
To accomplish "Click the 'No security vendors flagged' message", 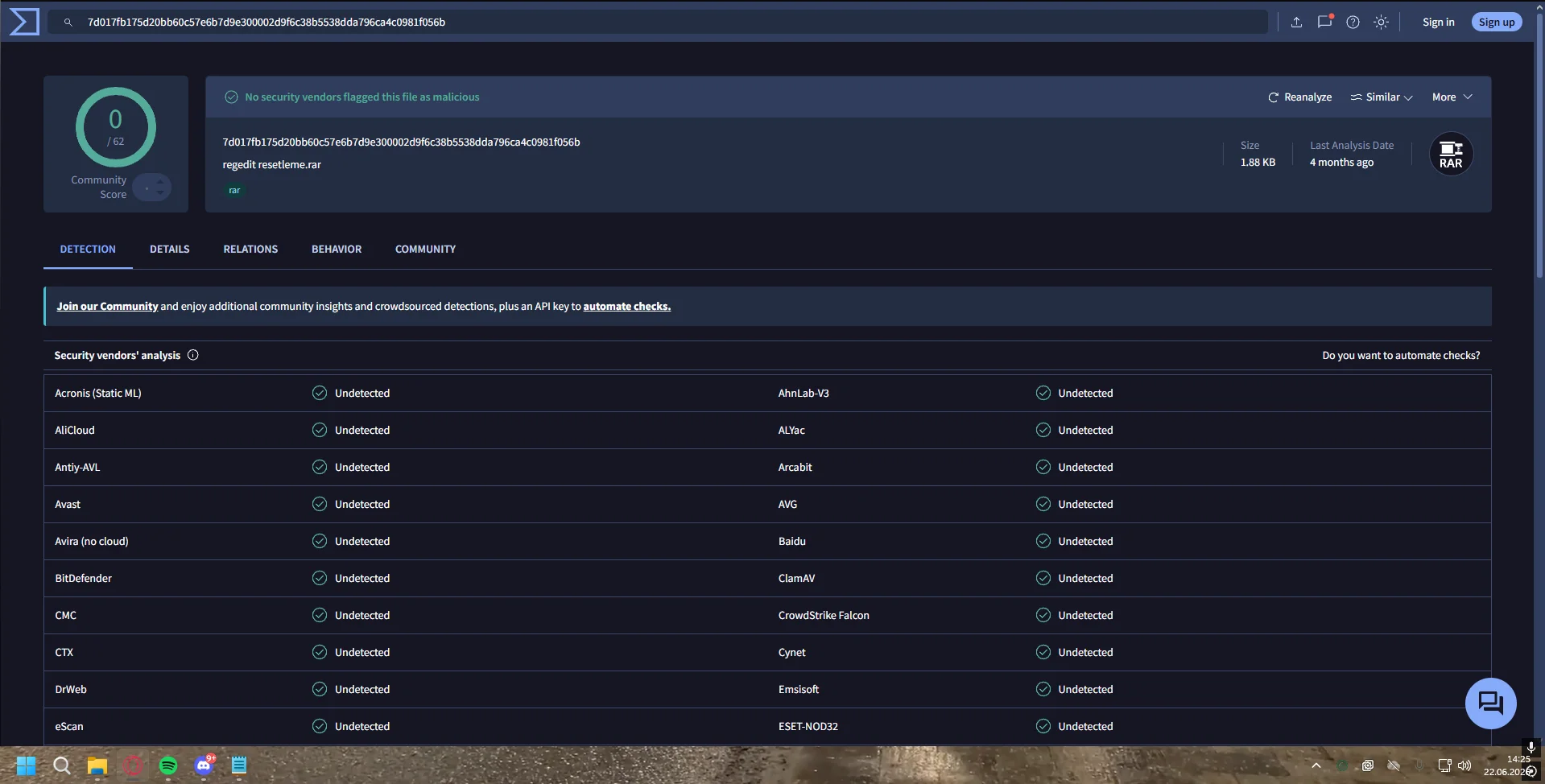I will pos(362,97).
